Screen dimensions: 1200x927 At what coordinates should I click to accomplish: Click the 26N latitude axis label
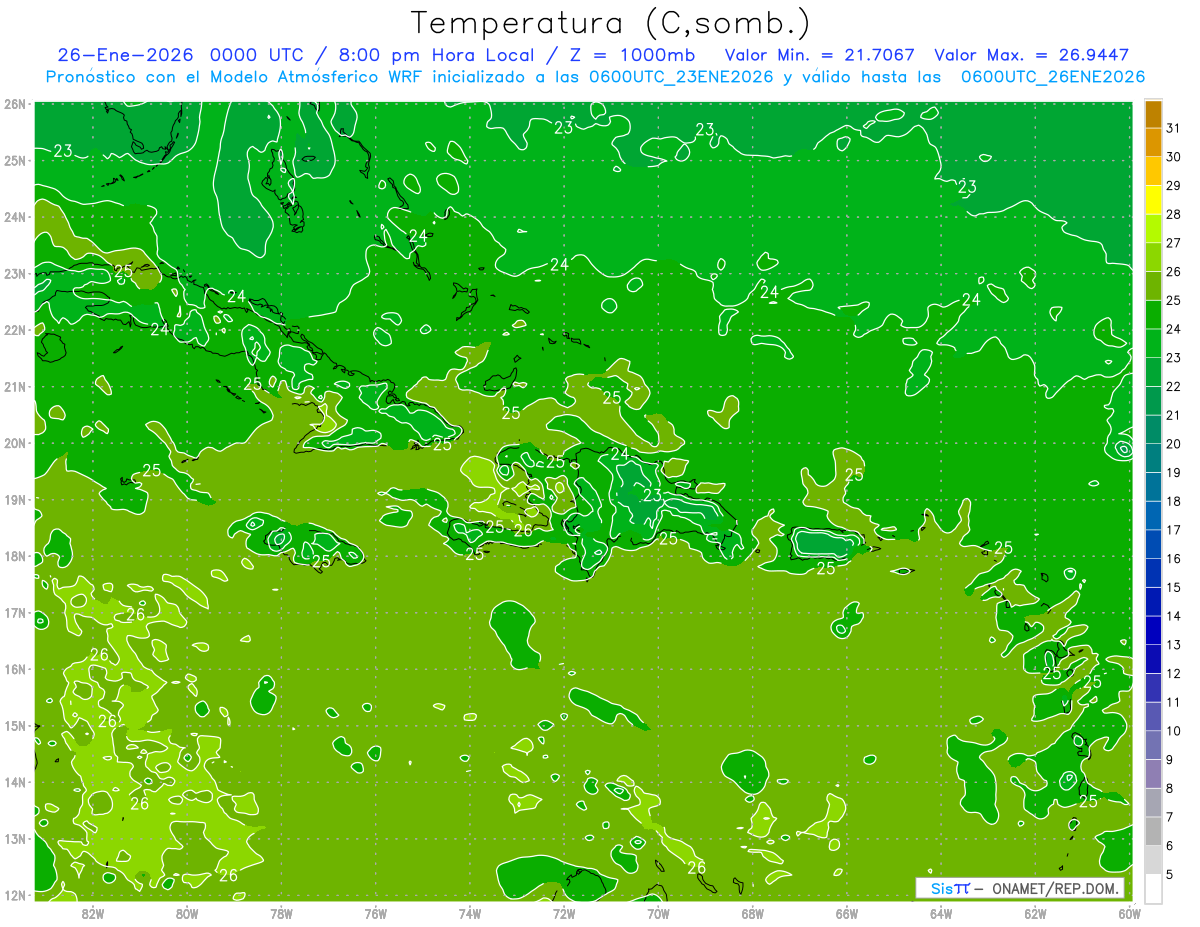[14, 104]
